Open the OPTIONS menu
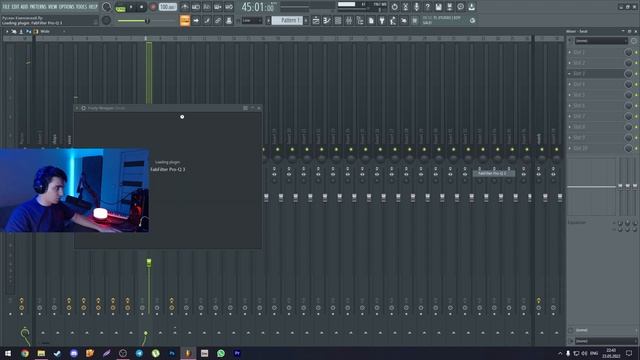 [x=67, y=7]
